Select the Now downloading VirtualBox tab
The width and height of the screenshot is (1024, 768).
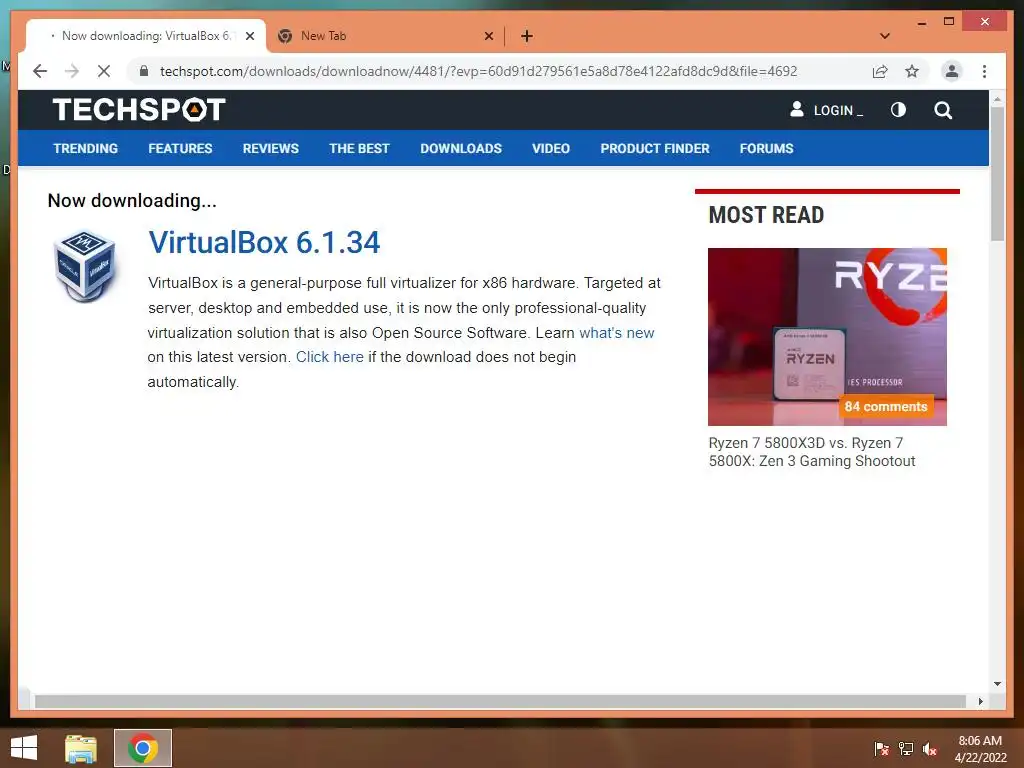coord(146,36)
